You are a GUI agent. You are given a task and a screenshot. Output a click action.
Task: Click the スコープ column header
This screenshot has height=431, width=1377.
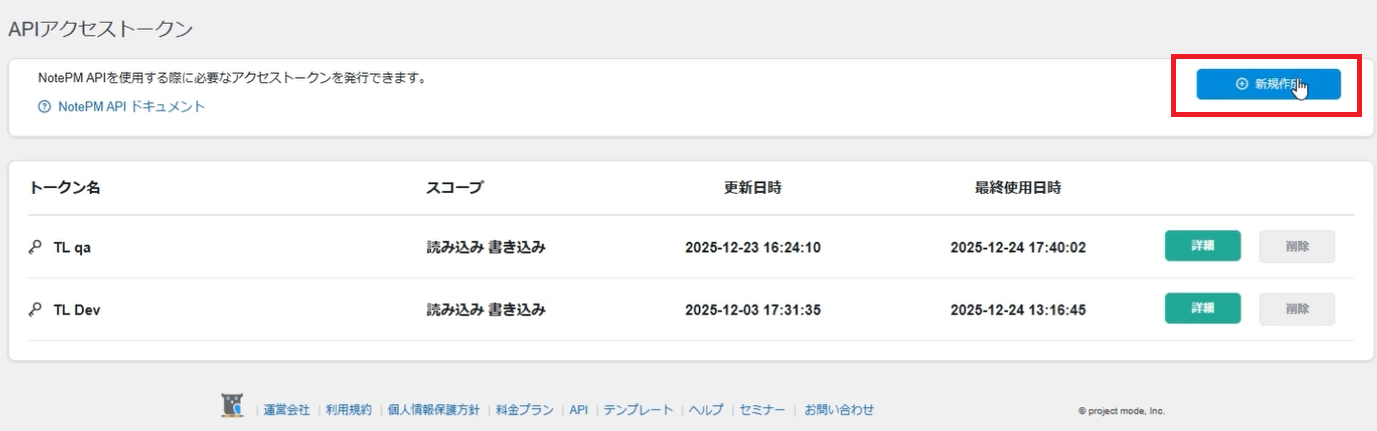(x=455, y=187)
